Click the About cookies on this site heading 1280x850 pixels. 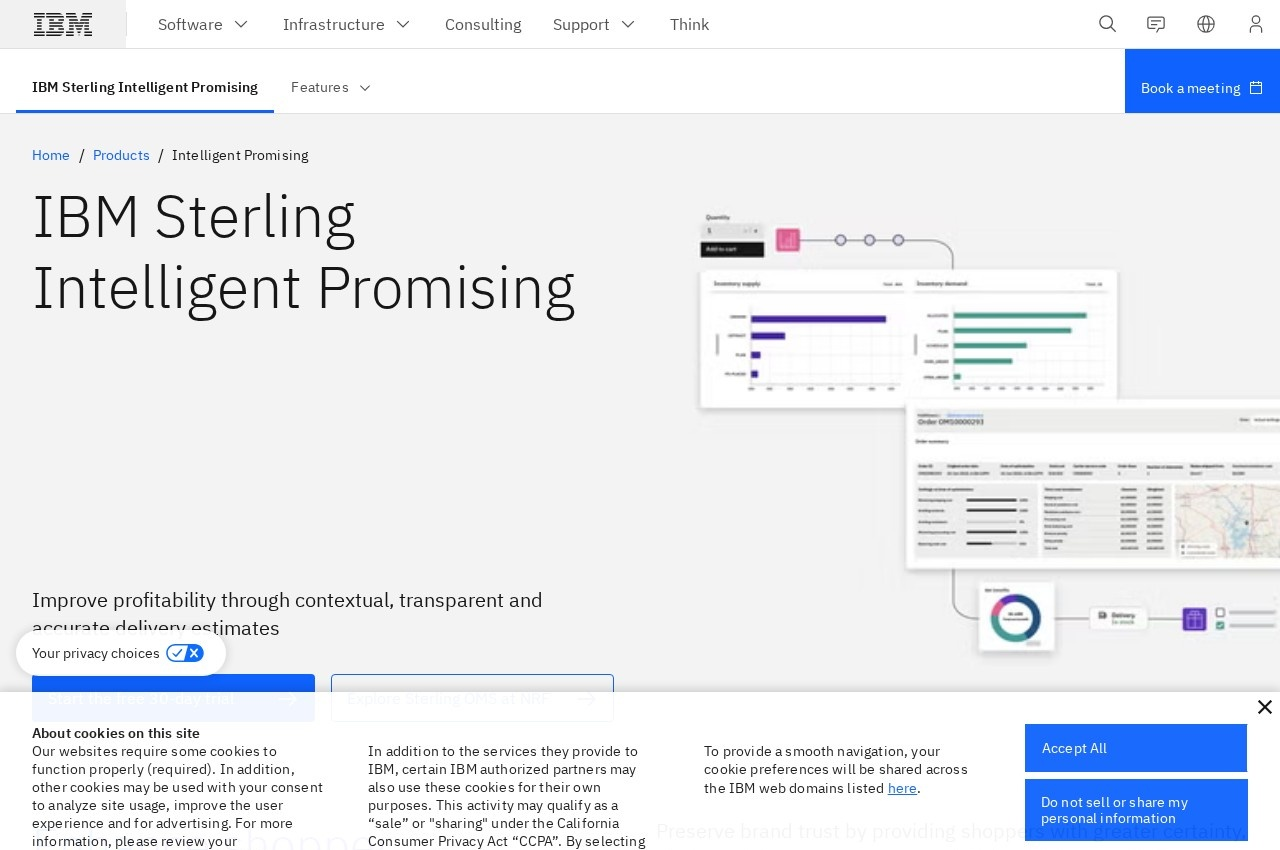[116, 733]
